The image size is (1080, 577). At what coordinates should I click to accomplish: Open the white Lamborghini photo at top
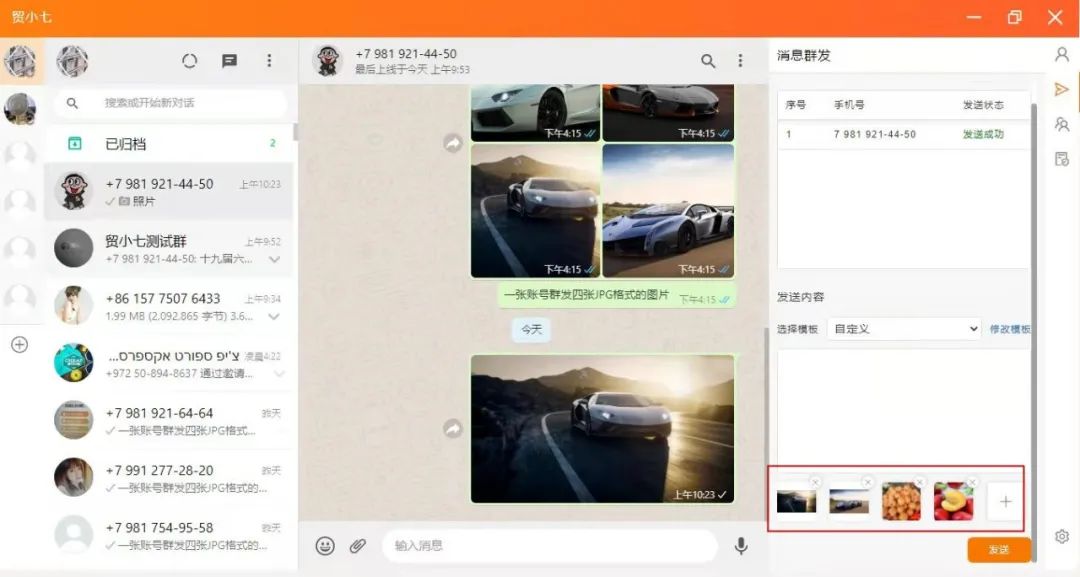click(535, 113)
